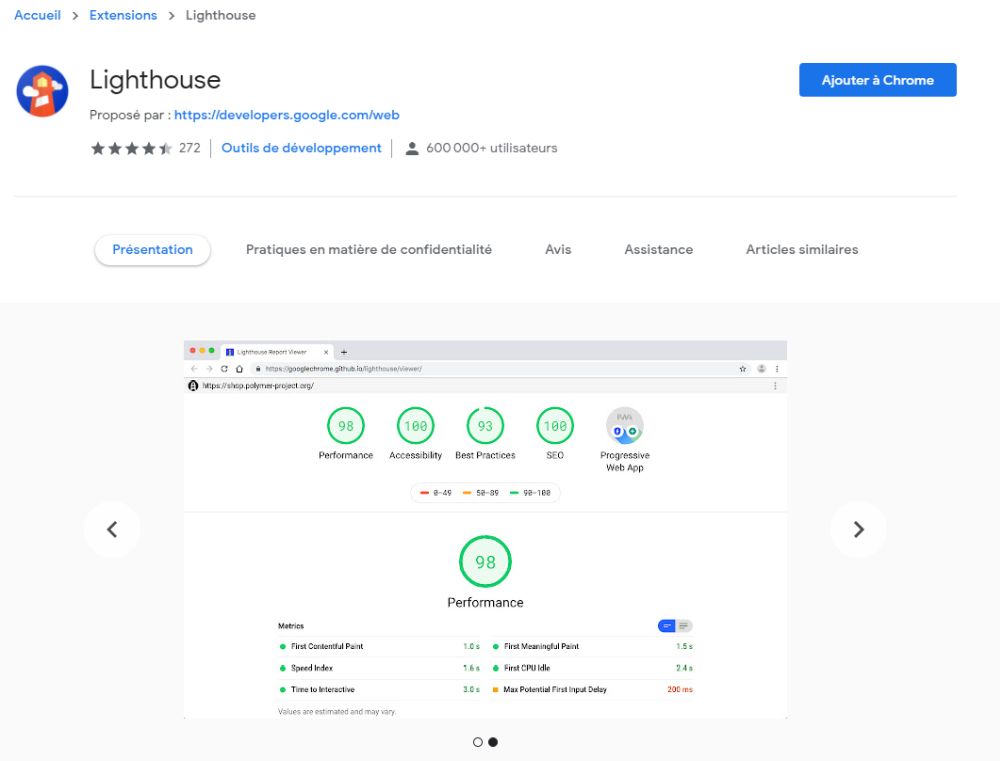Click the Speed Index metric row

[x=379, y=668]
